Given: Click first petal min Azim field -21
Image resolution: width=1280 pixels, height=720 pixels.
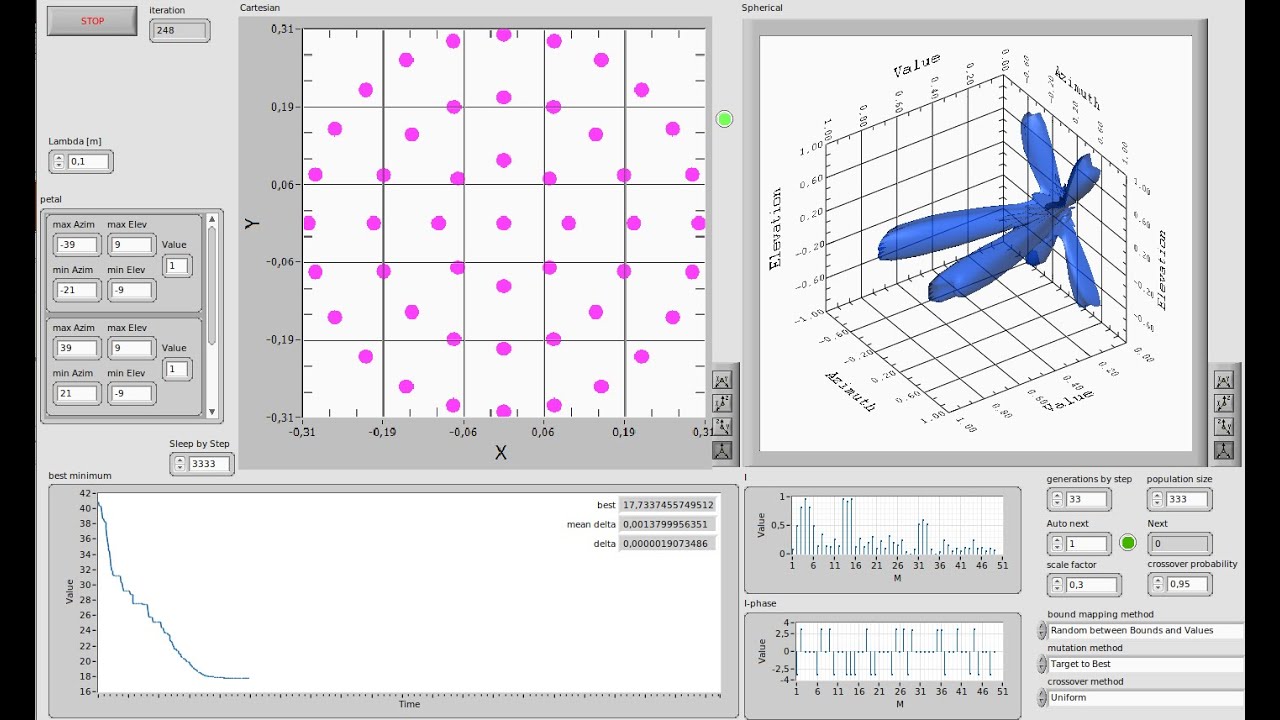Looking at the screenshot, I should pos(77,291).
